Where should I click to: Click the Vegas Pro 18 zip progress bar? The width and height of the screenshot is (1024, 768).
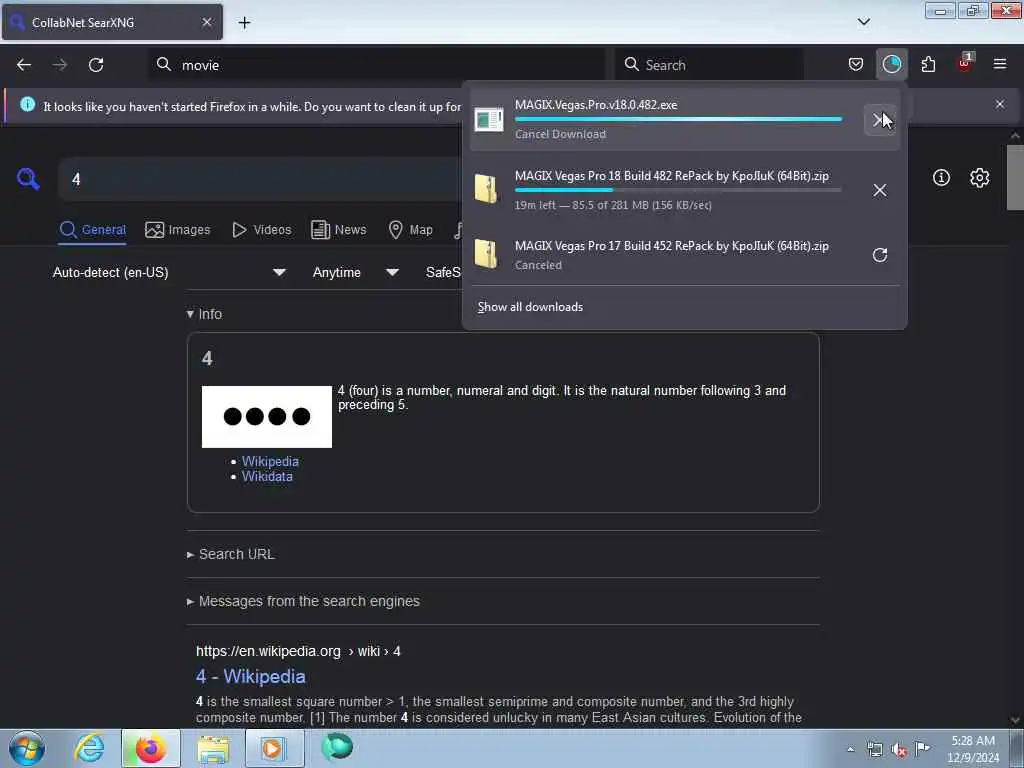[x=678, y=190]
